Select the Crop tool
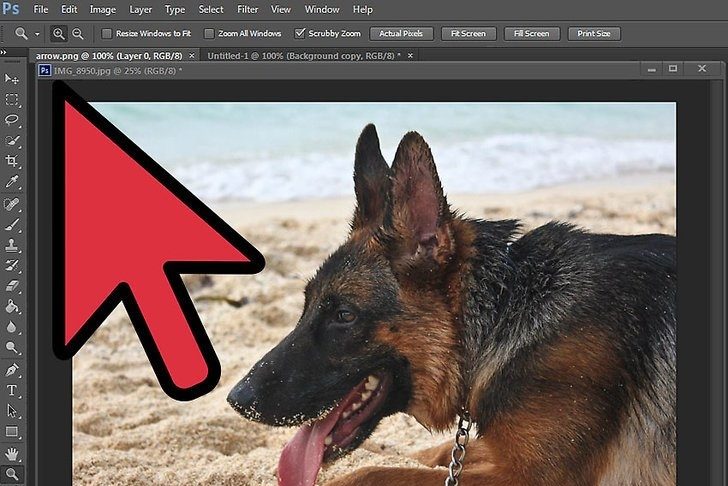The height and width of the screenshot is (486, 728). click(x=12, y=162)
